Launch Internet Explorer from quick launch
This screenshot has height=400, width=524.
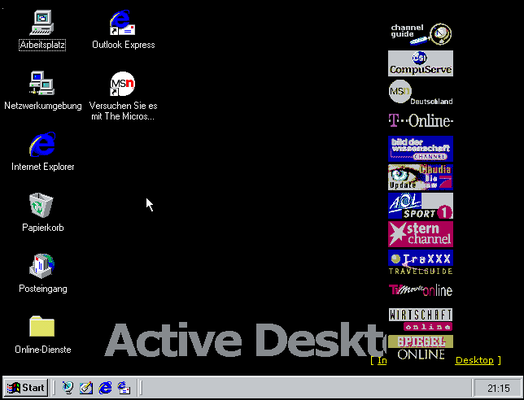point(105,388)
